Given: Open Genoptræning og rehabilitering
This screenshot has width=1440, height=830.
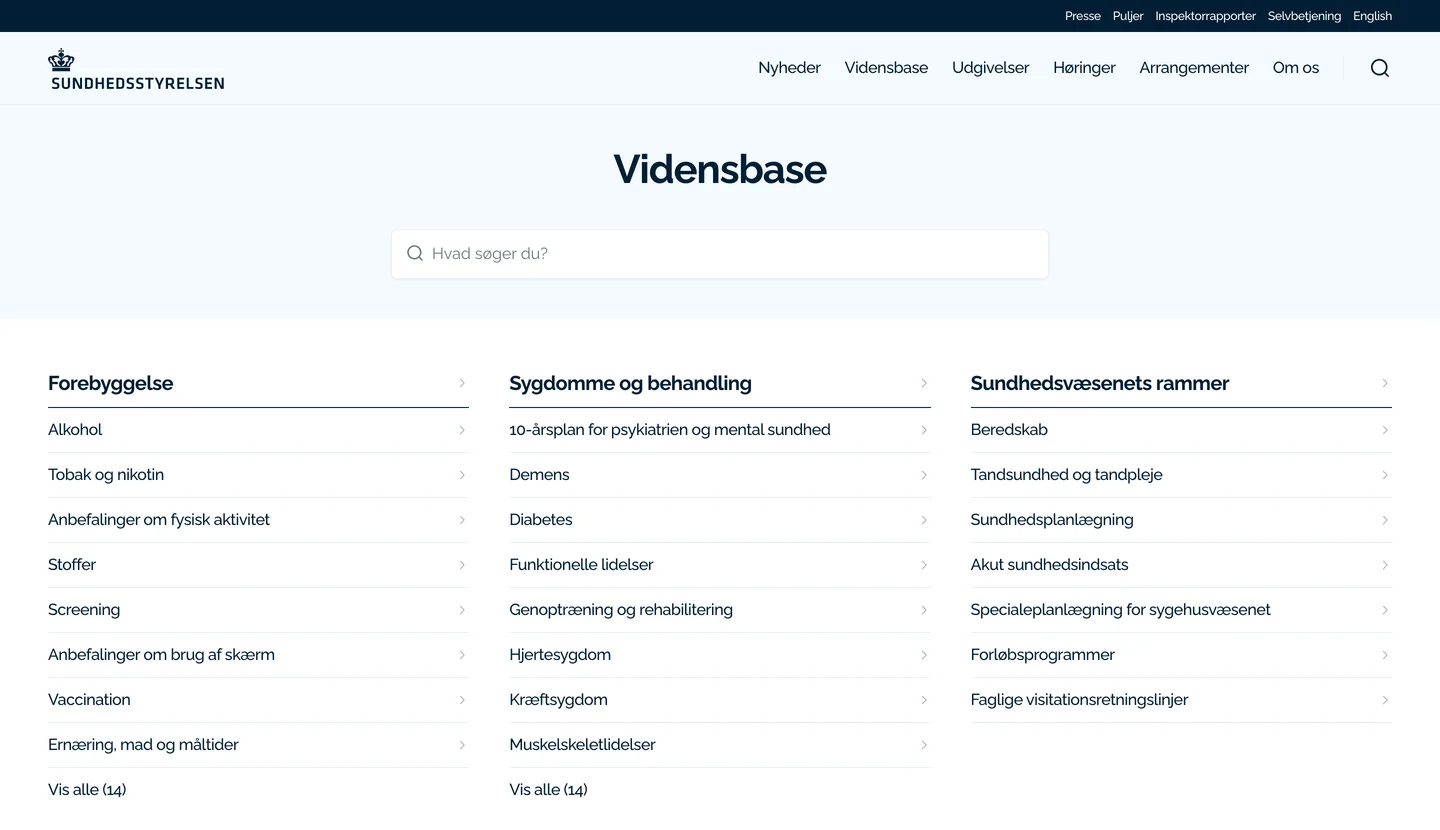Looking at the screenshot, I should click(x=720, y=610).
